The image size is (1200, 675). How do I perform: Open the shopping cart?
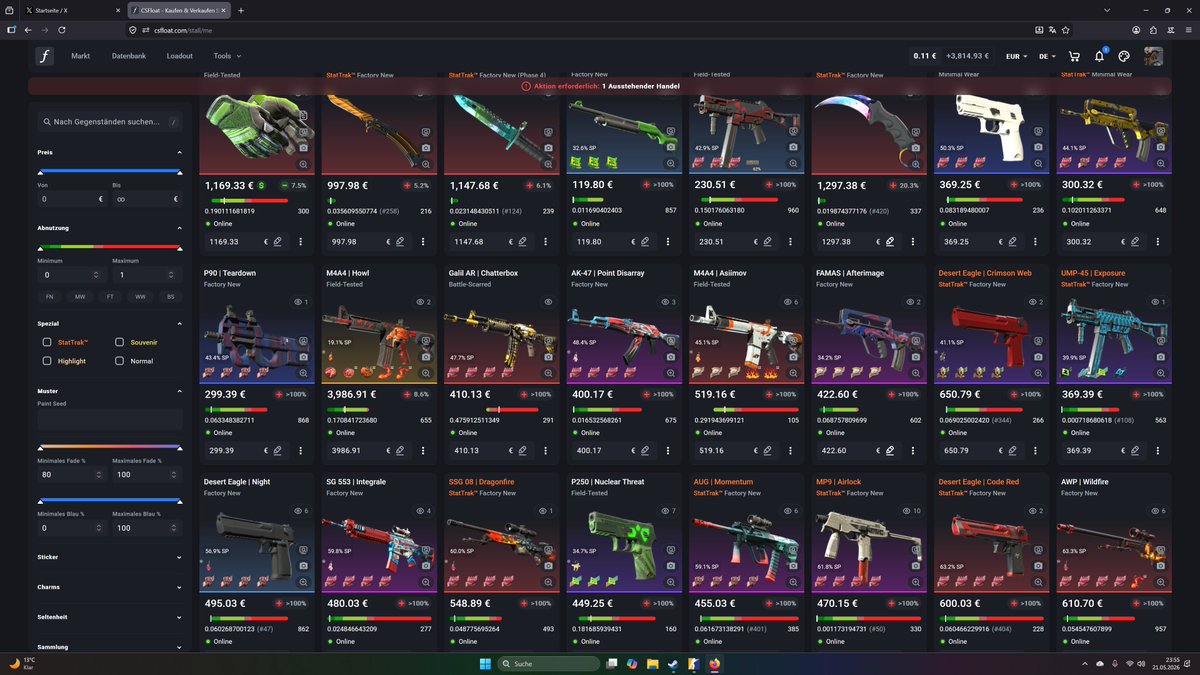[1074, 56]
